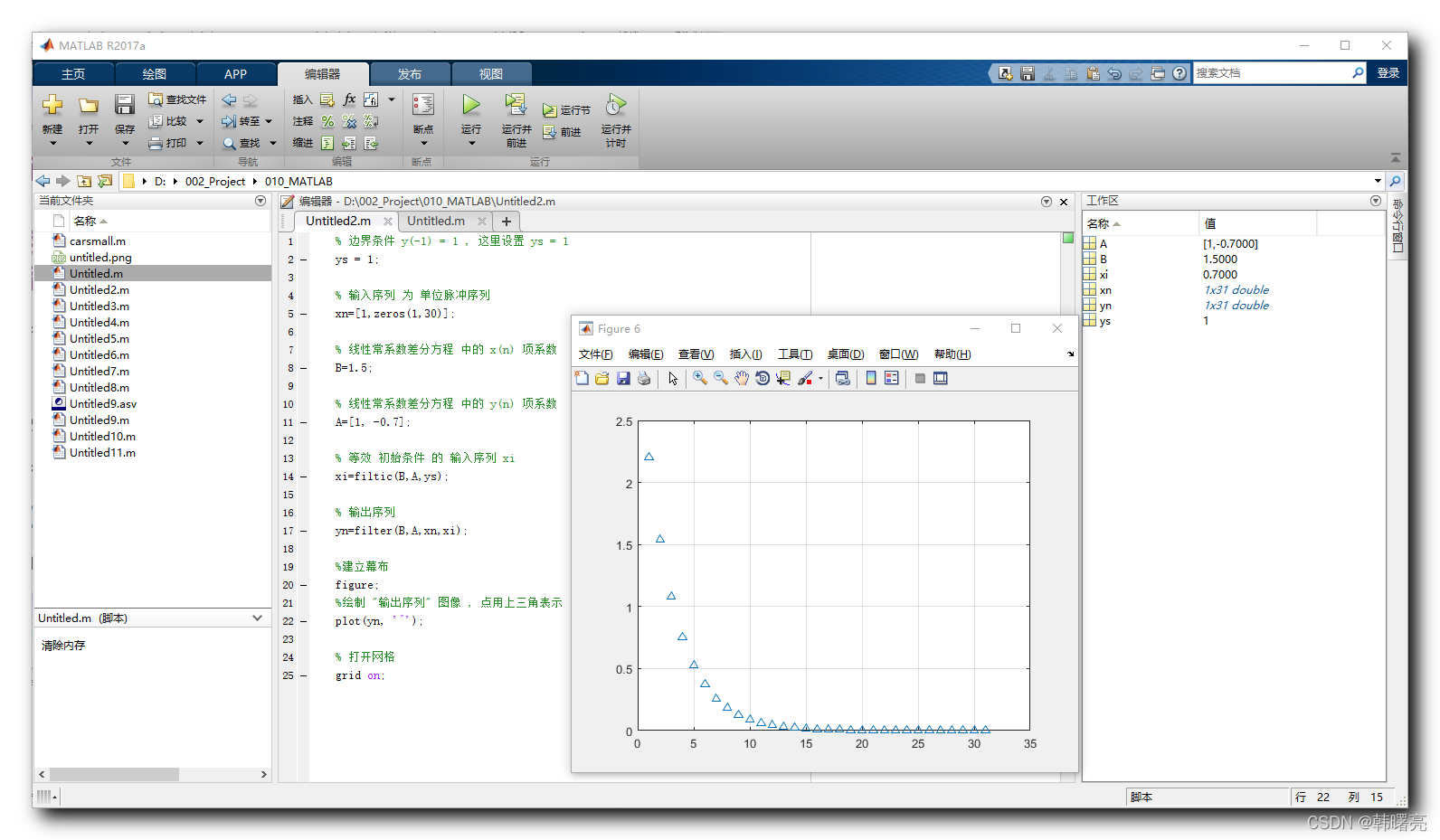The width and height of the screenshot is (1440, 840).
Task: Open dropdown arrow under 保存
Action: coord(125,143)
